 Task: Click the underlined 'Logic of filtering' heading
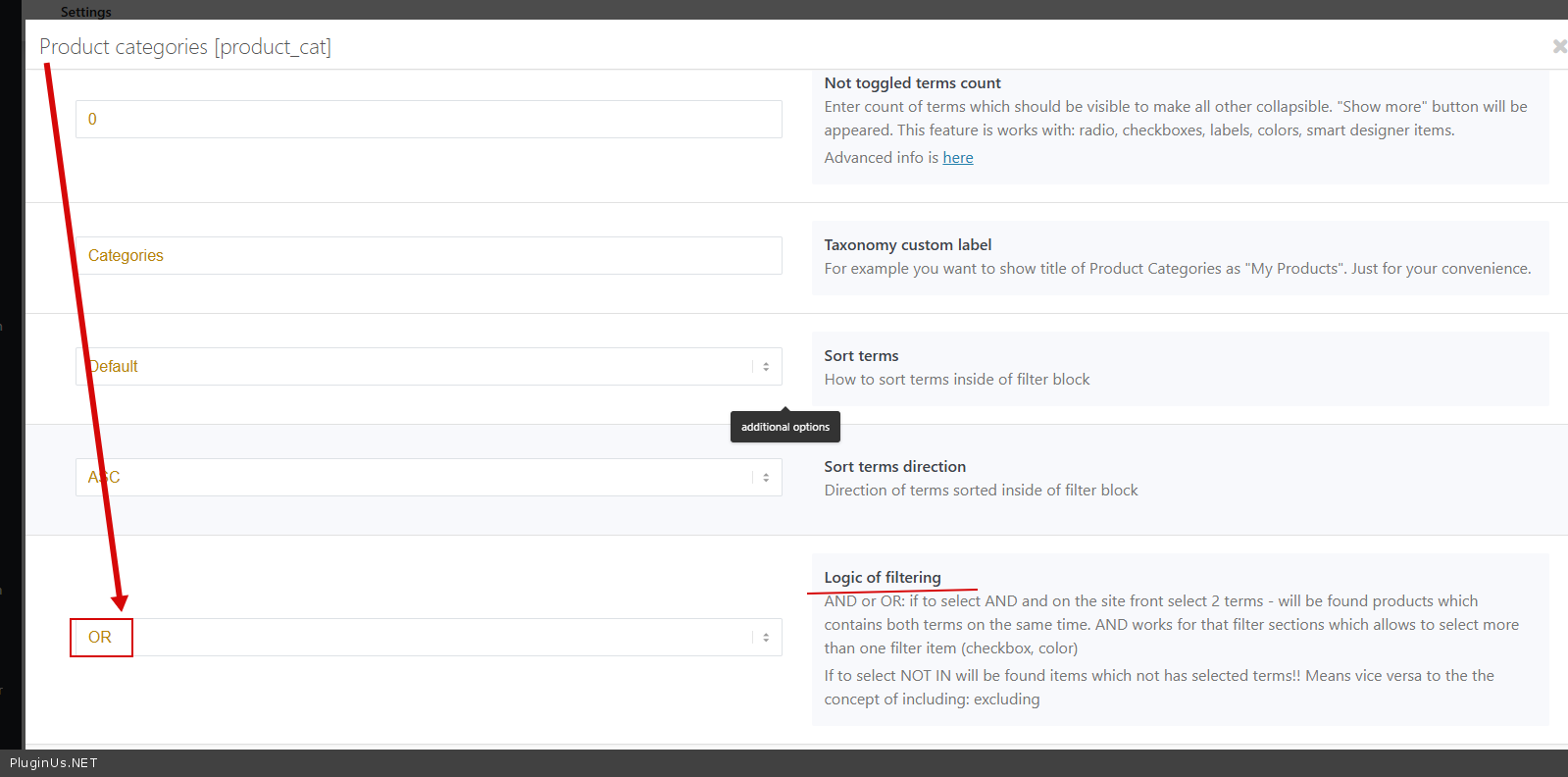[x=882, y=578]
